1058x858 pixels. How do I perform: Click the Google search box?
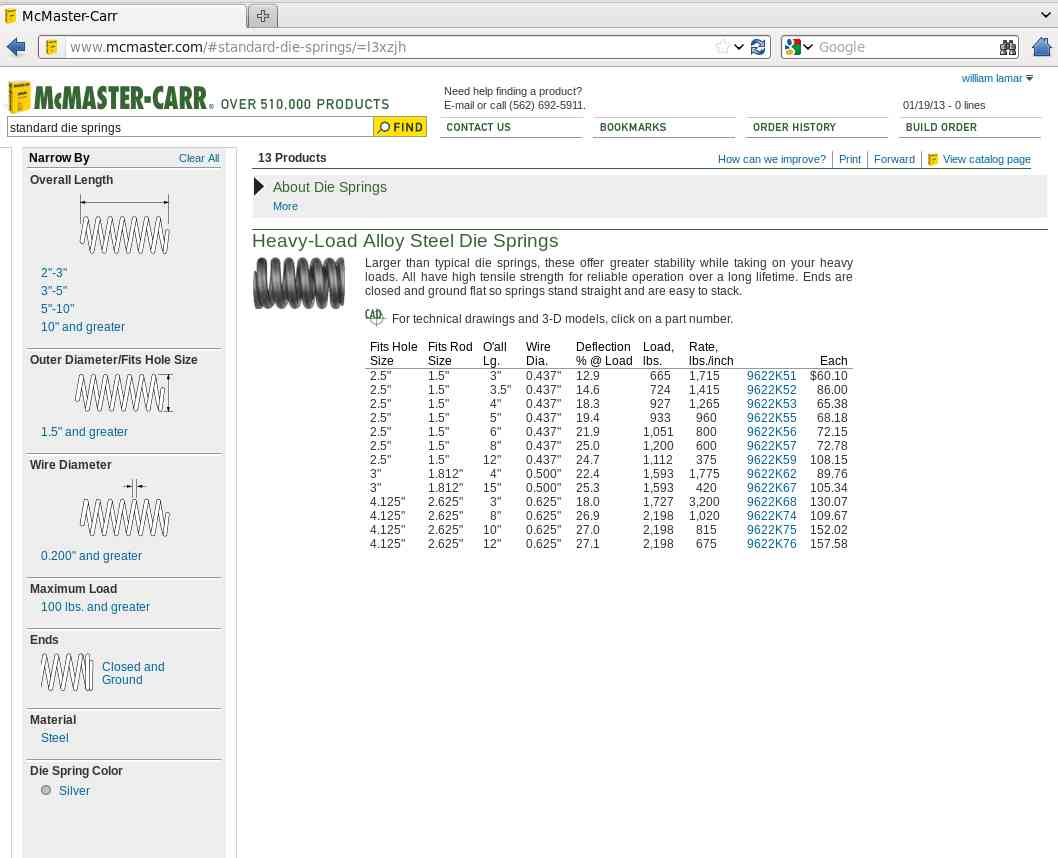[906, 47]
